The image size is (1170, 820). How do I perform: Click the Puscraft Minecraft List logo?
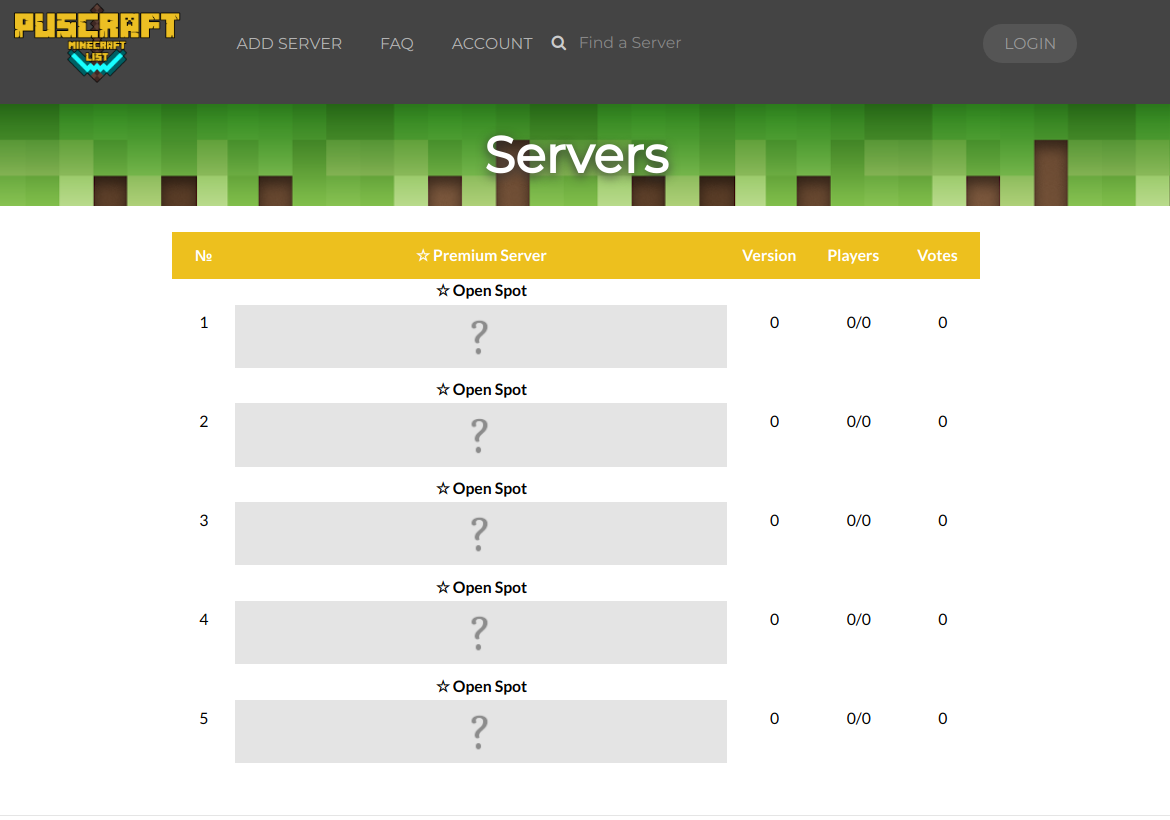(96, 42)
